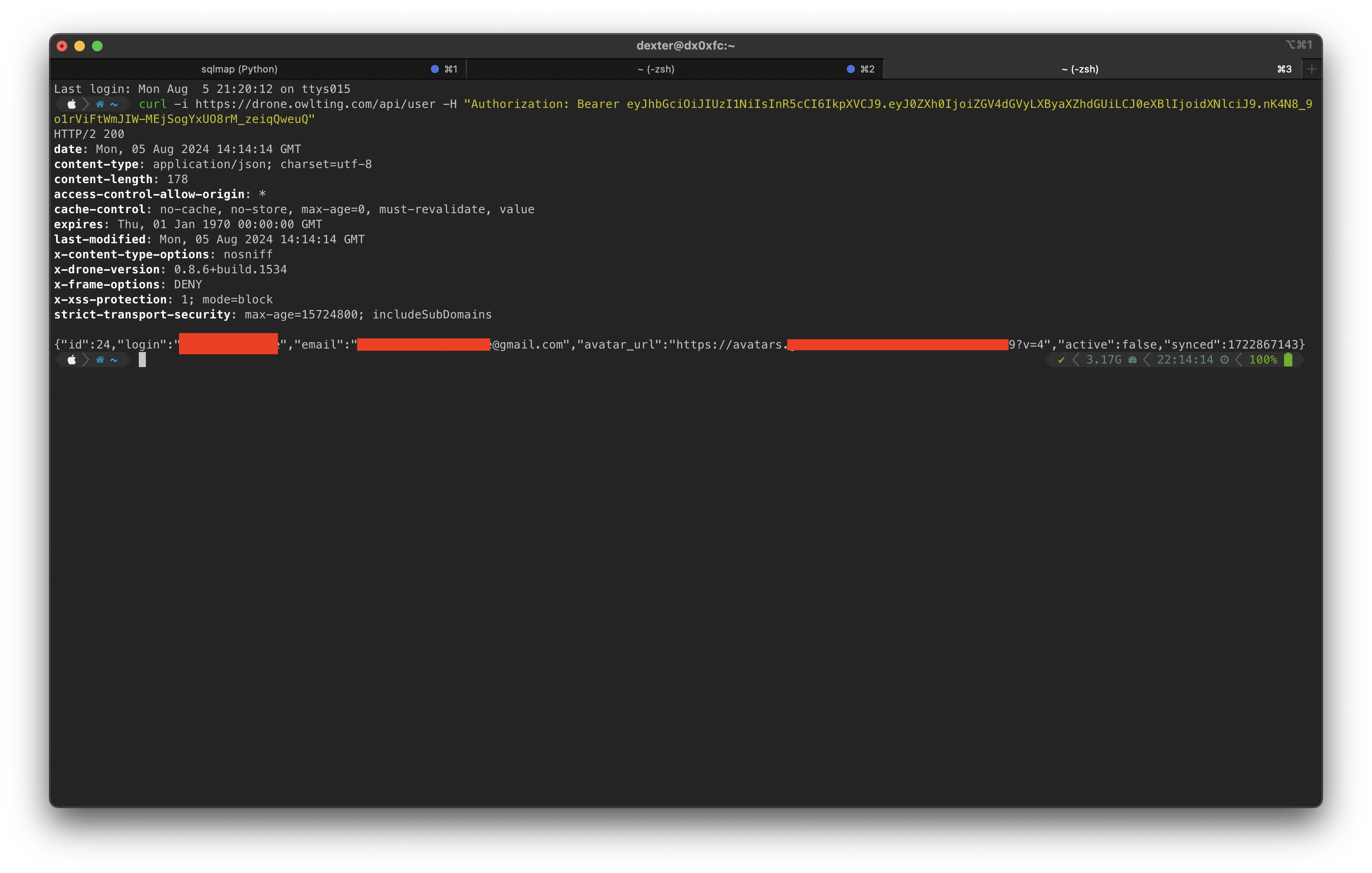Click content-type application/json header
The width and height of the screenshot is (1372, 873).
point(213,164)
